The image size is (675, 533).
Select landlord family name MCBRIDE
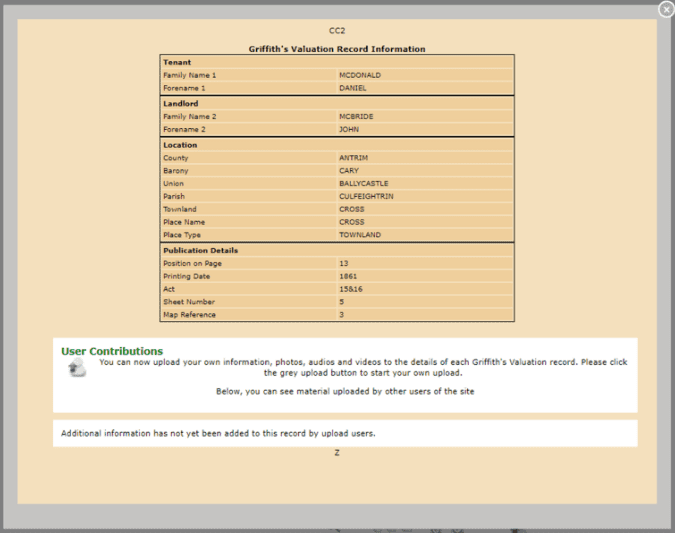356,117
